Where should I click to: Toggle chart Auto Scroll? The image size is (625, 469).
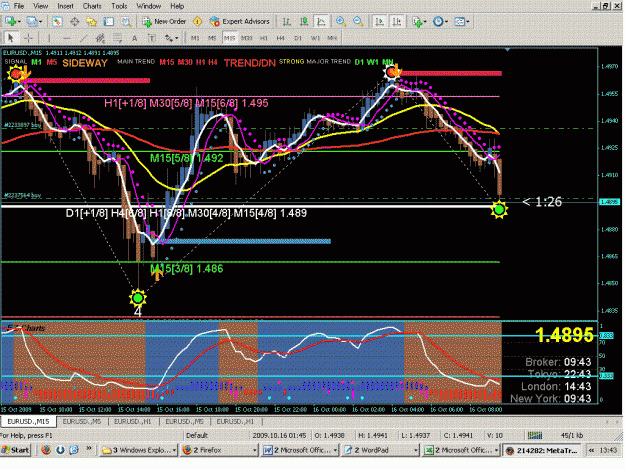coord(379,22)
